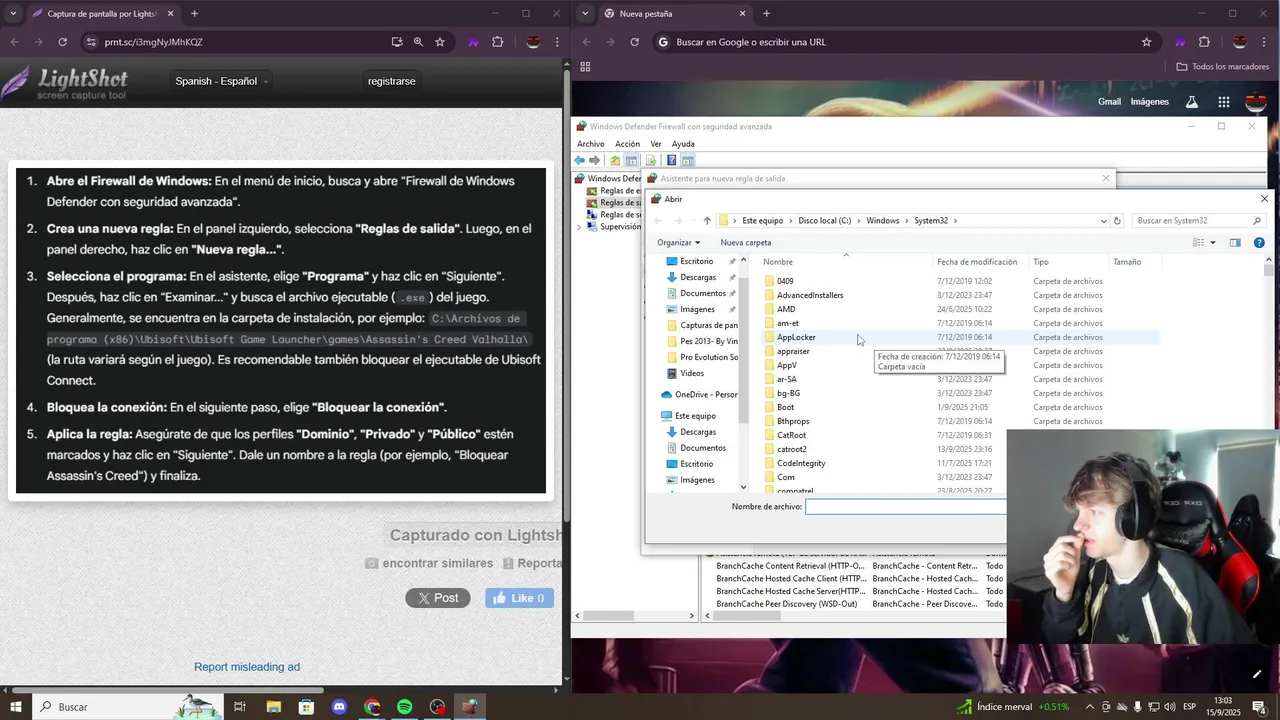Click the tab search dropdown in left Chrome
The image size is (1280, 720).
click(x=13, y=14)
